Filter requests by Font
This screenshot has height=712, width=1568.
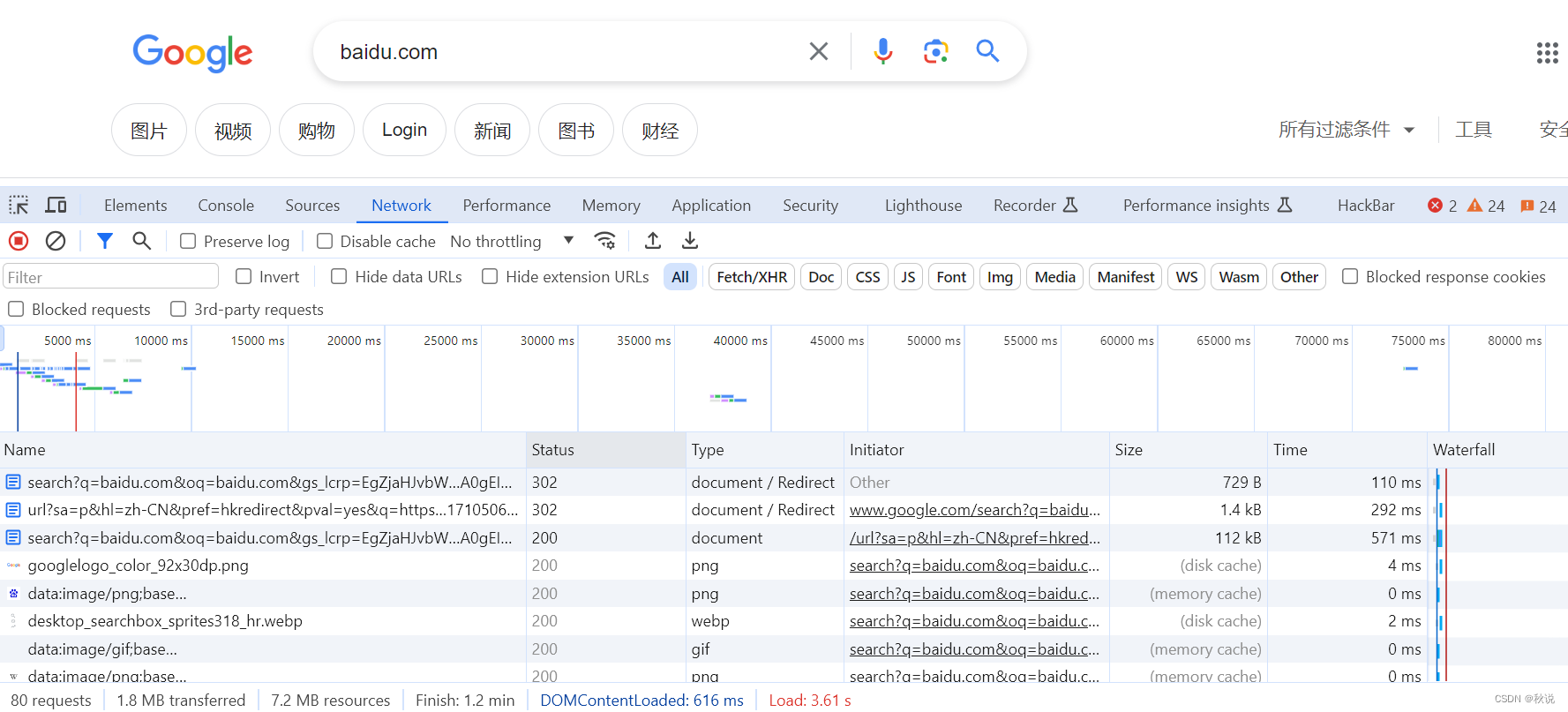(951, 277)
